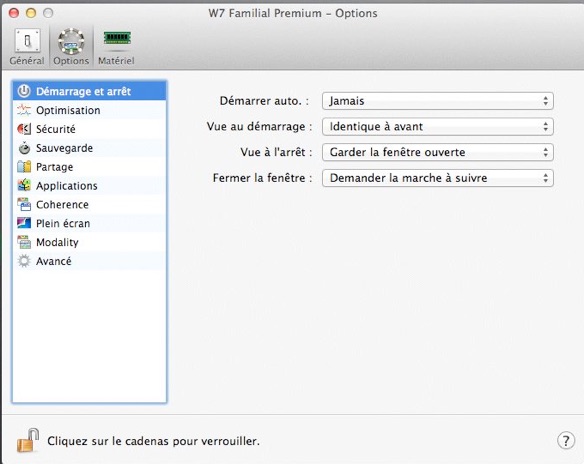Select the Sauvegarde backup icon
Image resolution: width=584 pixels, height=464 pixels.
24,148
